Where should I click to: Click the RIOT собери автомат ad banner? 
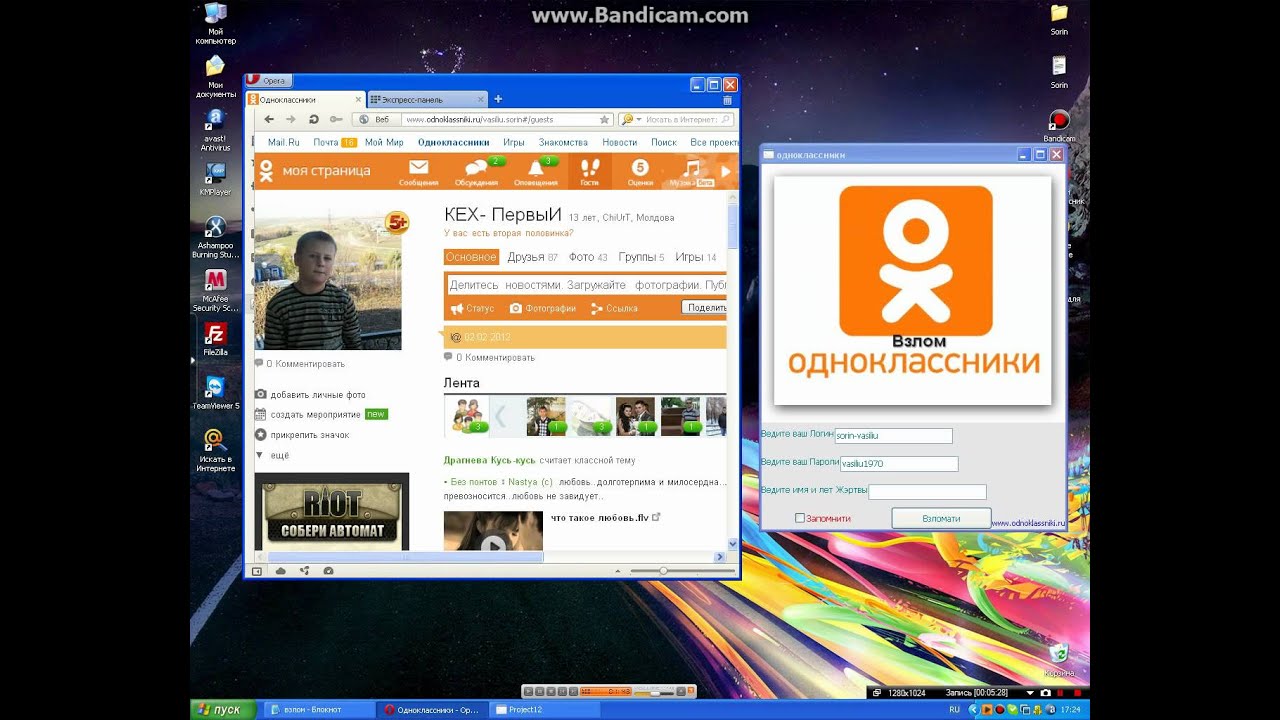point(332,511)
